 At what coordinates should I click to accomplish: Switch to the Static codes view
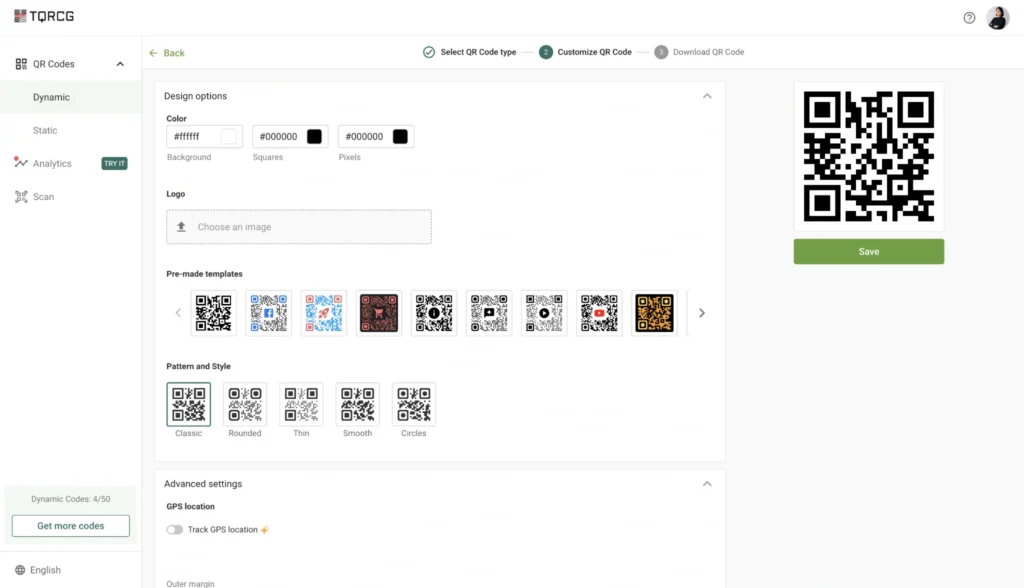coord(45,130)
